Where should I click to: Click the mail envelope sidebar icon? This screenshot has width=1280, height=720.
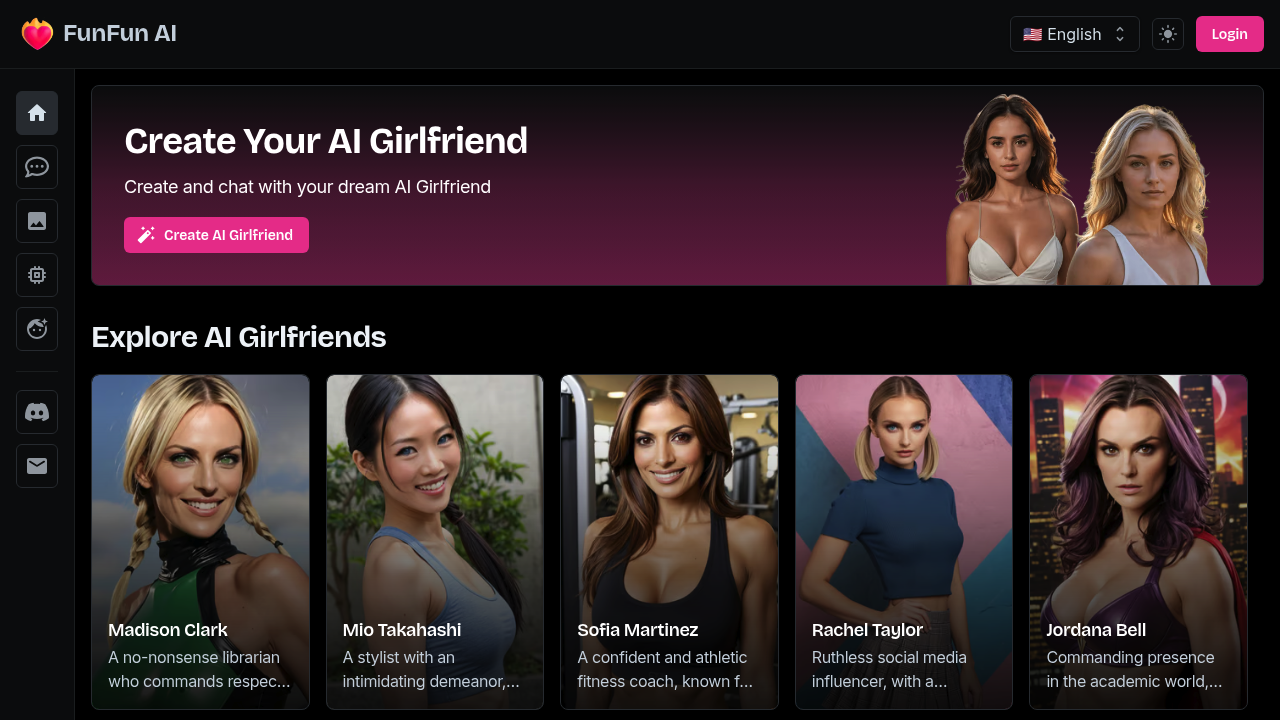(37, 466)
